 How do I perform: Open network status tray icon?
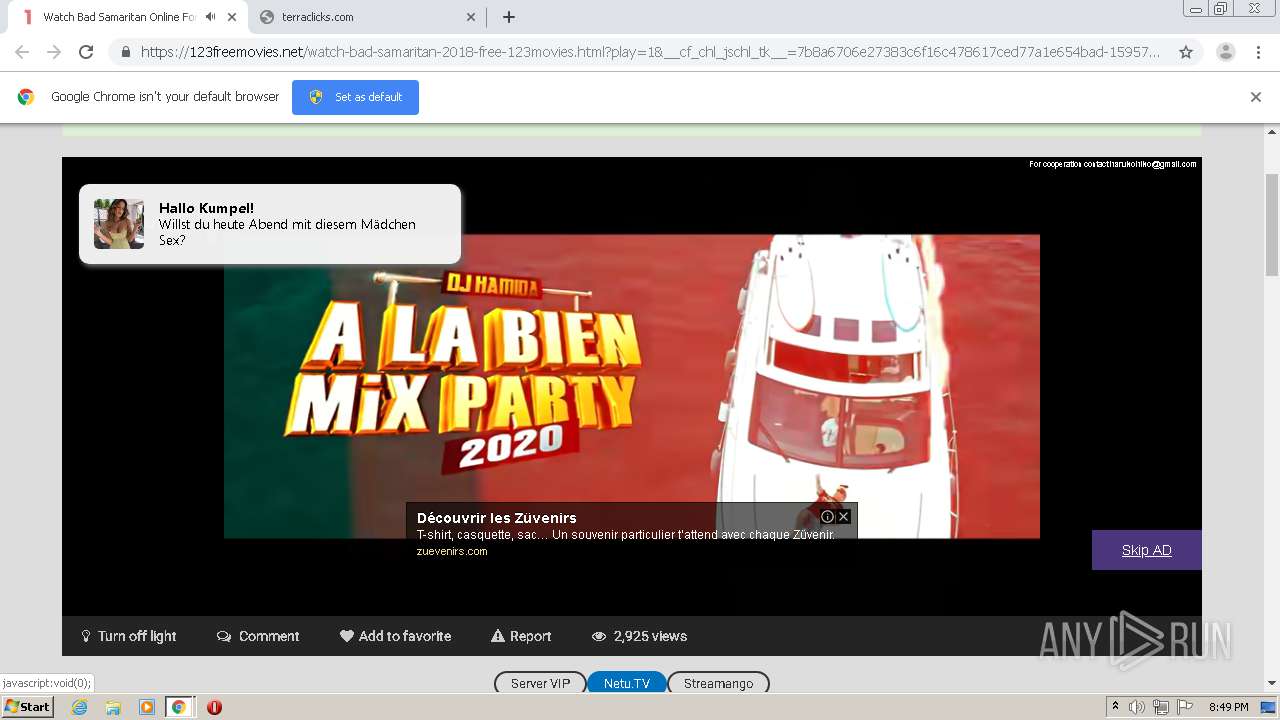(1161, 707)
